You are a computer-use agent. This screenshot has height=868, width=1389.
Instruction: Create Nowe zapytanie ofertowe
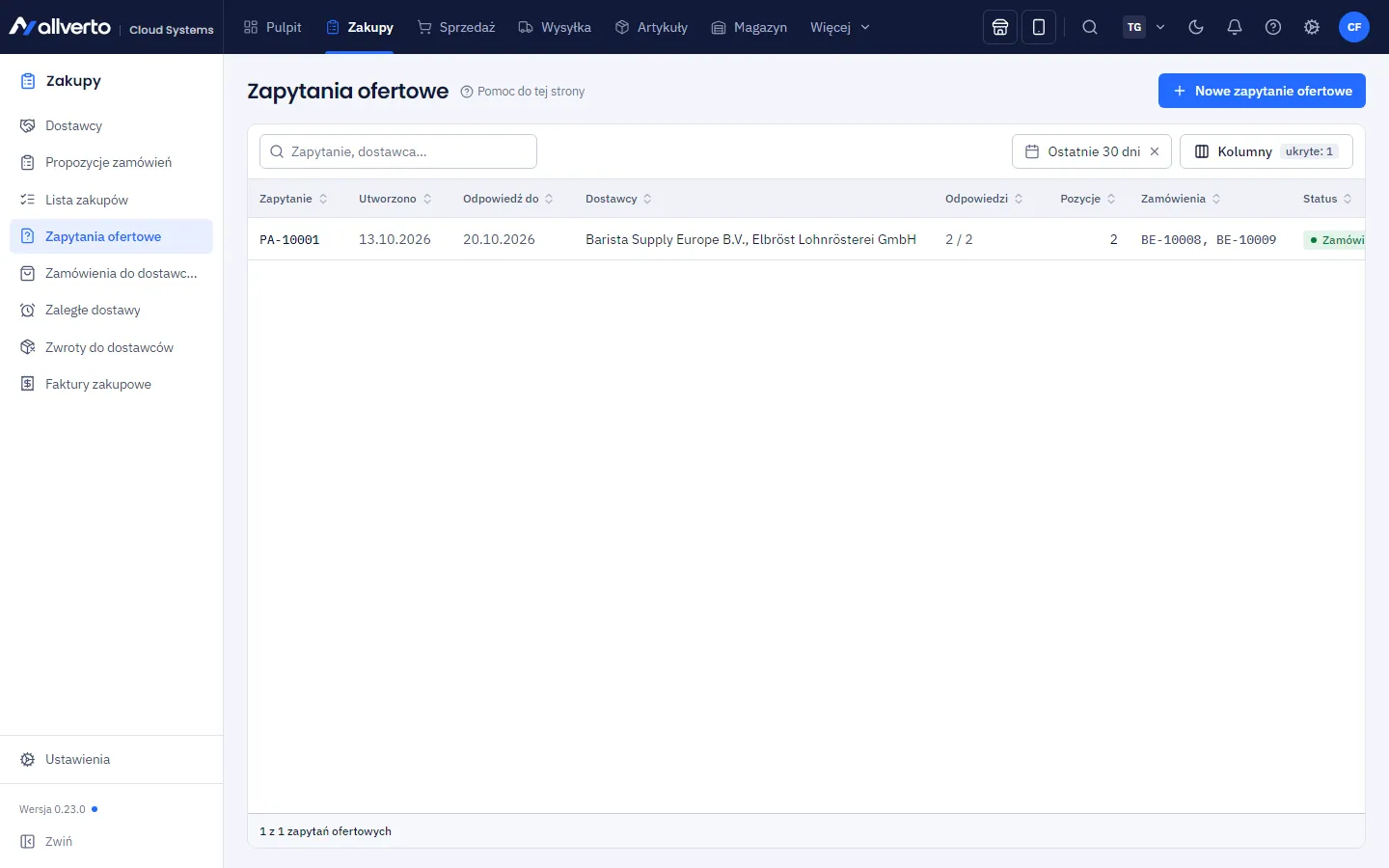[1262, 91]
